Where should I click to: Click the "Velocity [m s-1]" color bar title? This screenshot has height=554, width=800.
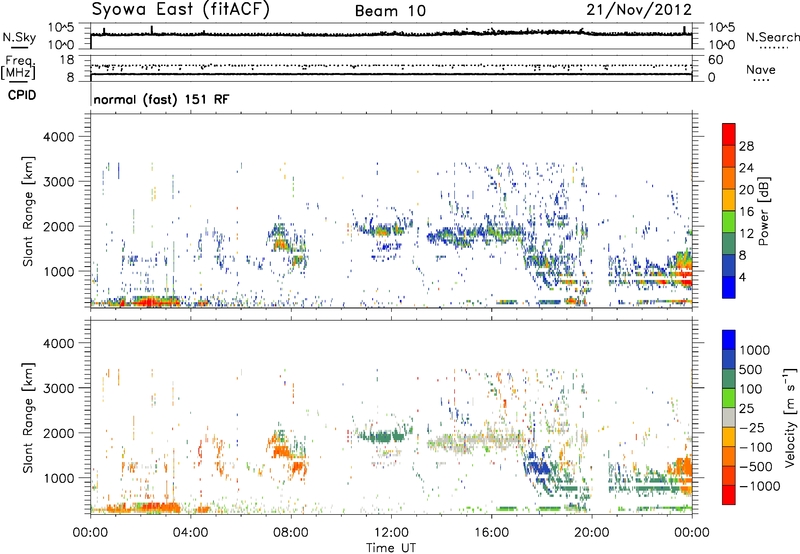point(790,417)
